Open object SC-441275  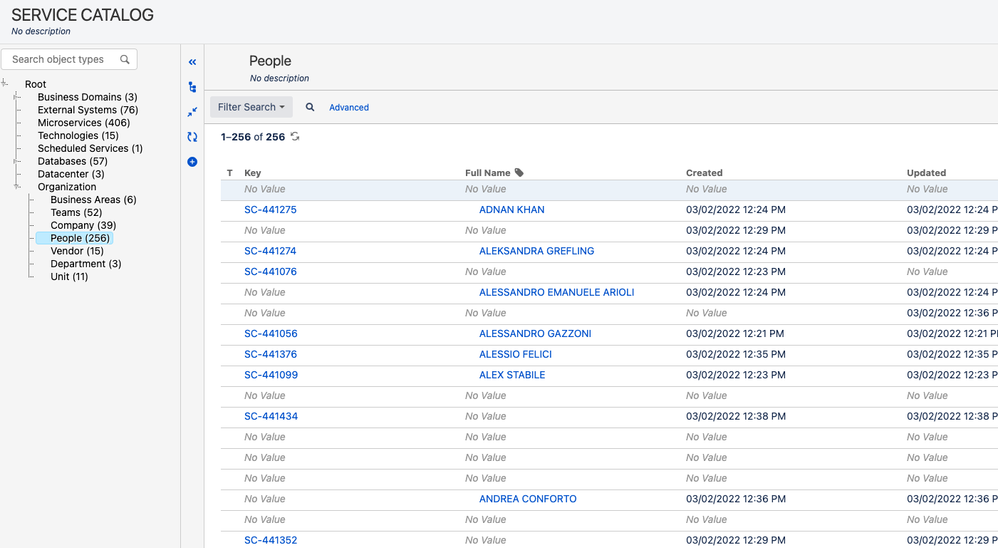(271, 209)
